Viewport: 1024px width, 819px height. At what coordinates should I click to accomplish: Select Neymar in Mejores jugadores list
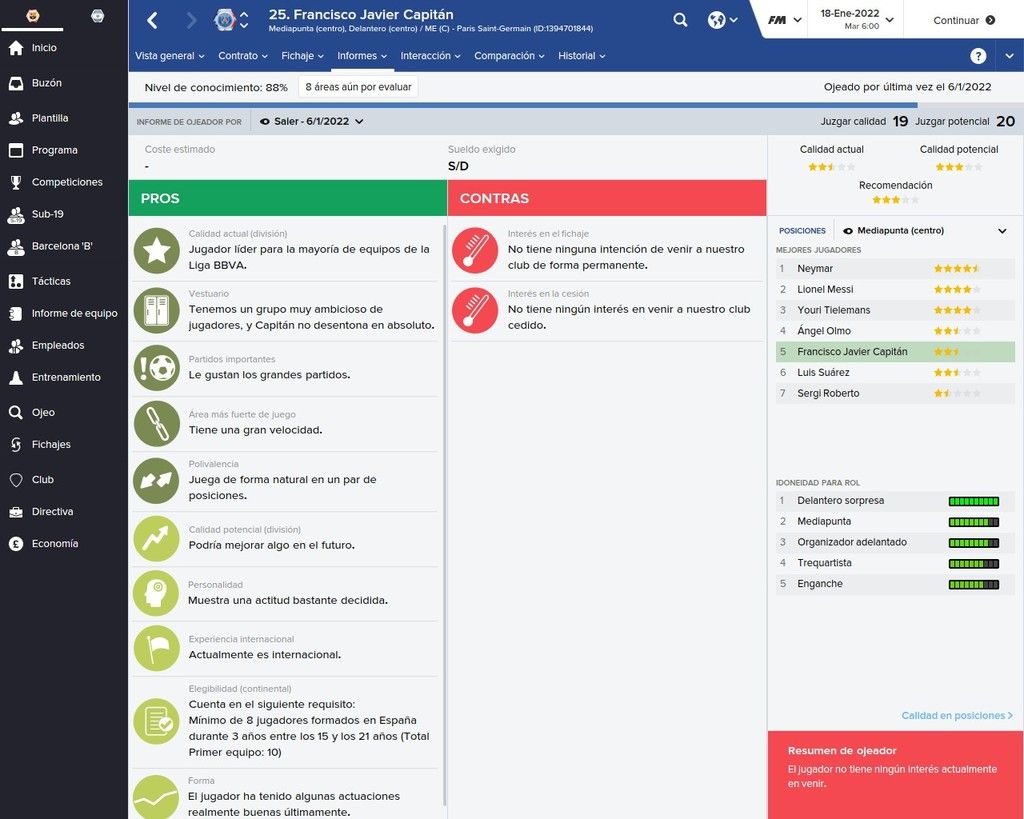pyautogui.click(x=895, y=268)
